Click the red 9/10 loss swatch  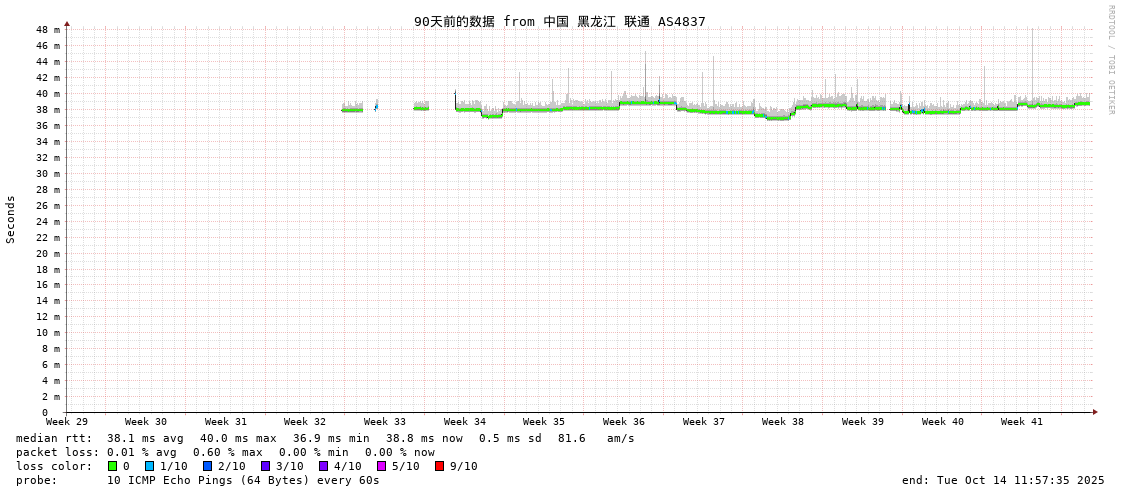pyautogui.click(x=439, y=466)
